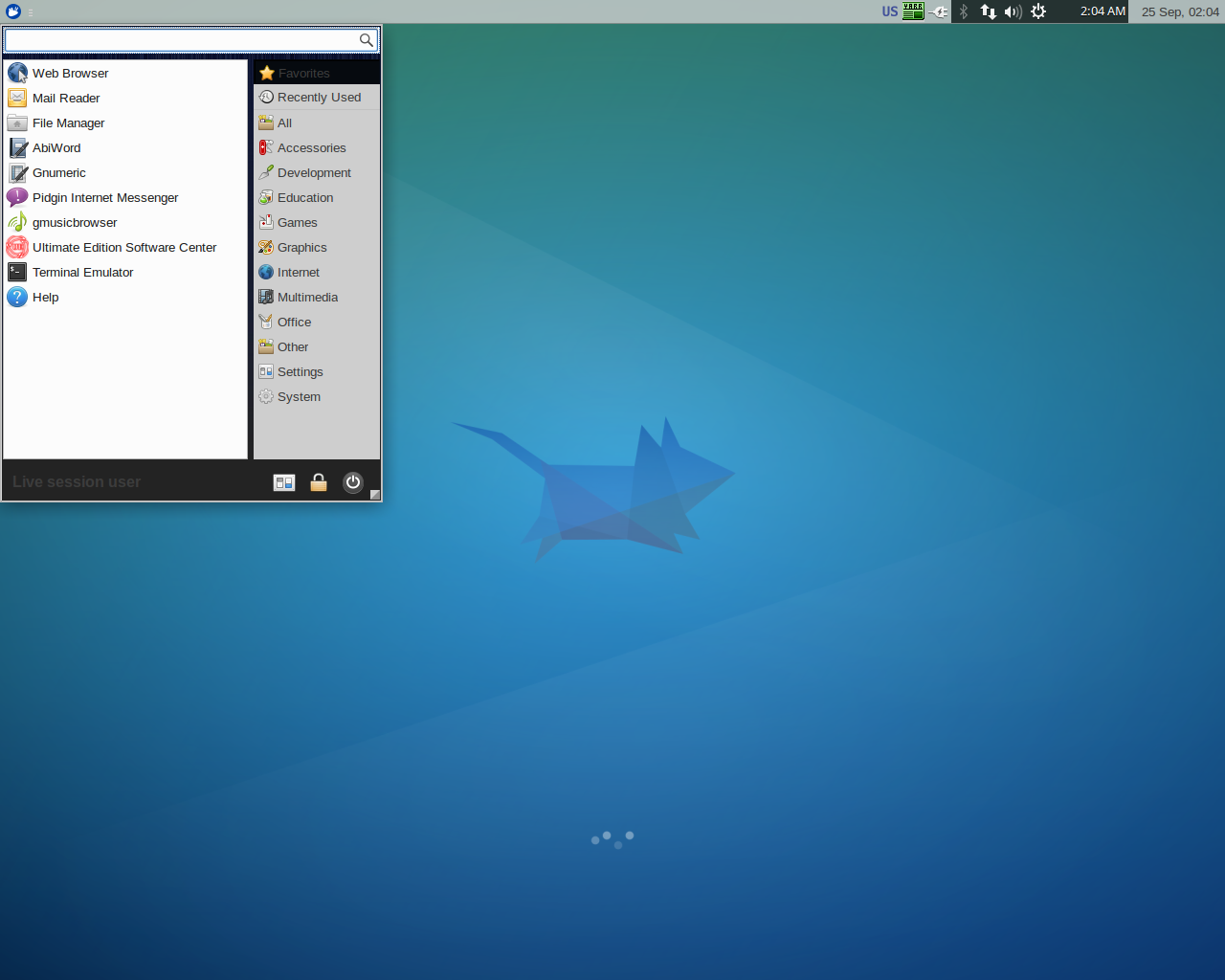Click Bluetooth tray icon
The height and width of the screenshot is (980, 1225).
tap(964, 11)
